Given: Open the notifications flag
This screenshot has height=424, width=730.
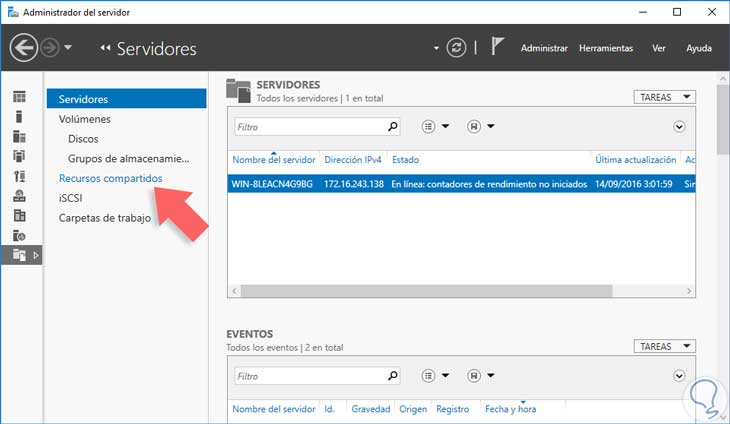Looking at the screenshot, I should click(497, 47).
